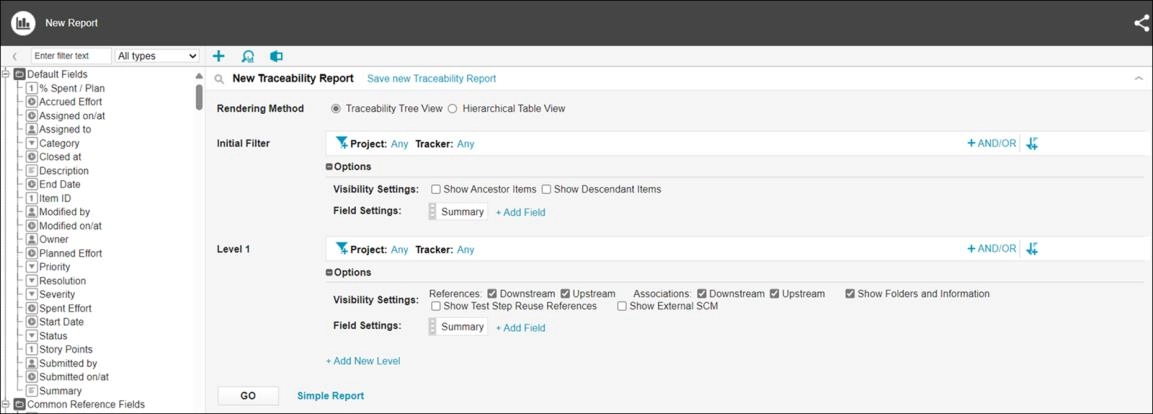Click the GO button
Image resolution: width=1153 pixels, height=414 pixels.
[248, 396]
